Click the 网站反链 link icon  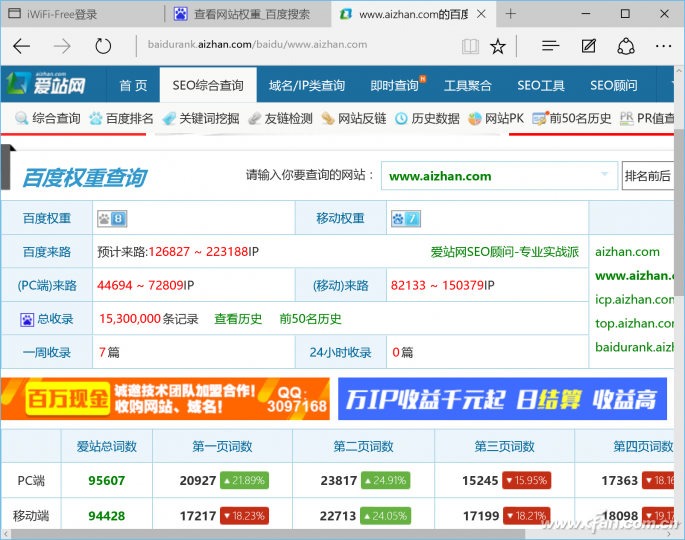click(328, 118)
